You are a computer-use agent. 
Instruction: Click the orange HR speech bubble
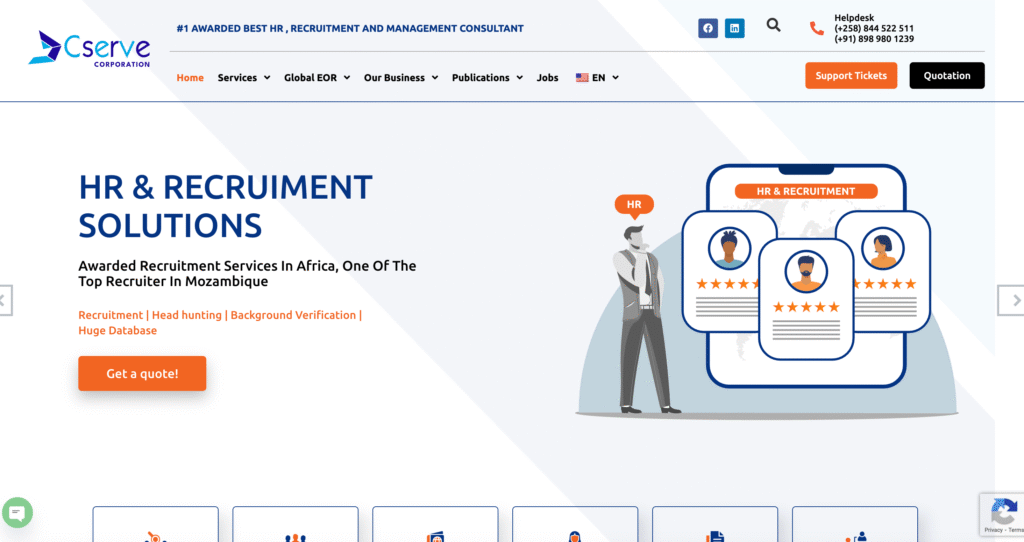(x=634, y=205)
